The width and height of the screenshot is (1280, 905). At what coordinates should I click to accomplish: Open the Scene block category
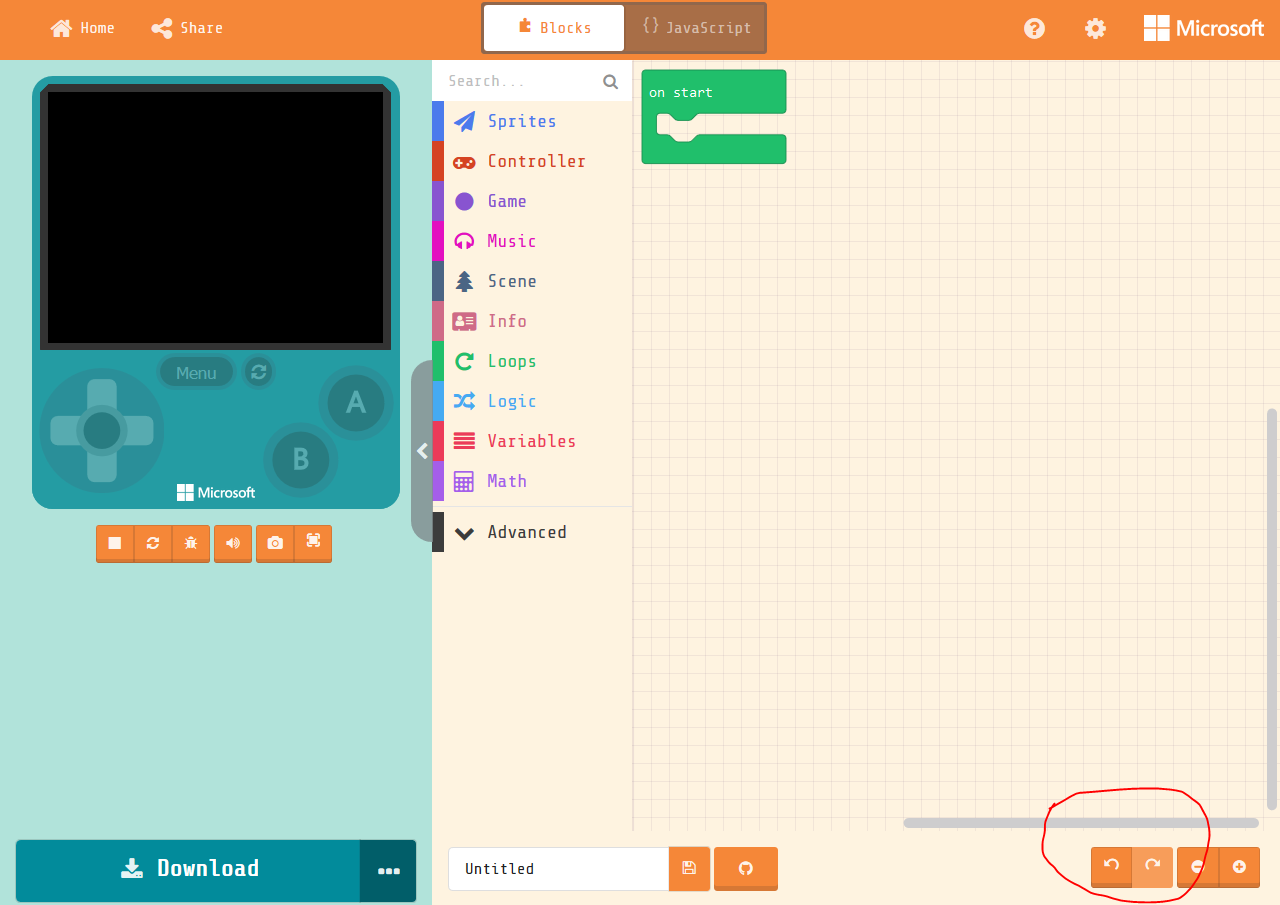pos(532,281)
